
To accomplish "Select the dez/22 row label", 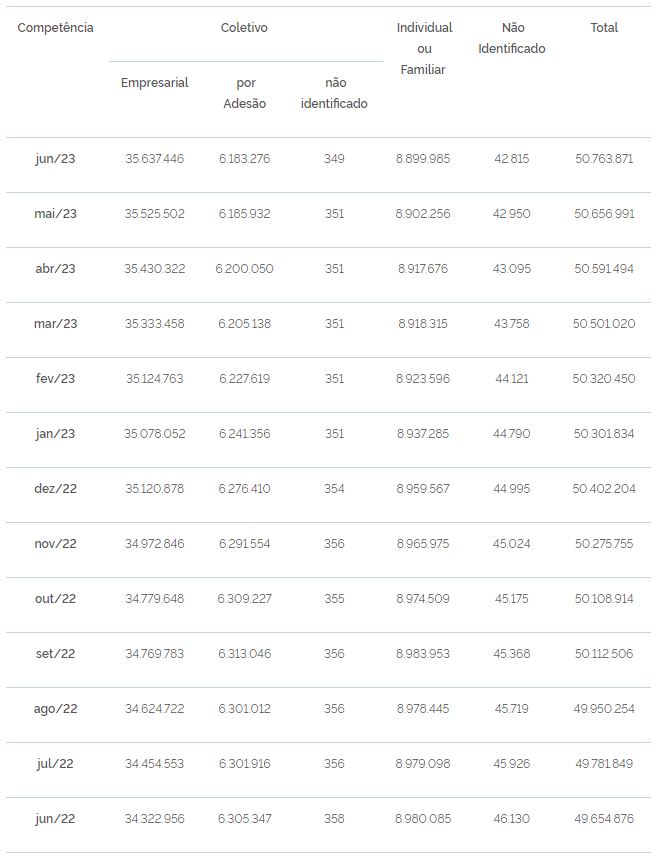I will coord(55,489).
